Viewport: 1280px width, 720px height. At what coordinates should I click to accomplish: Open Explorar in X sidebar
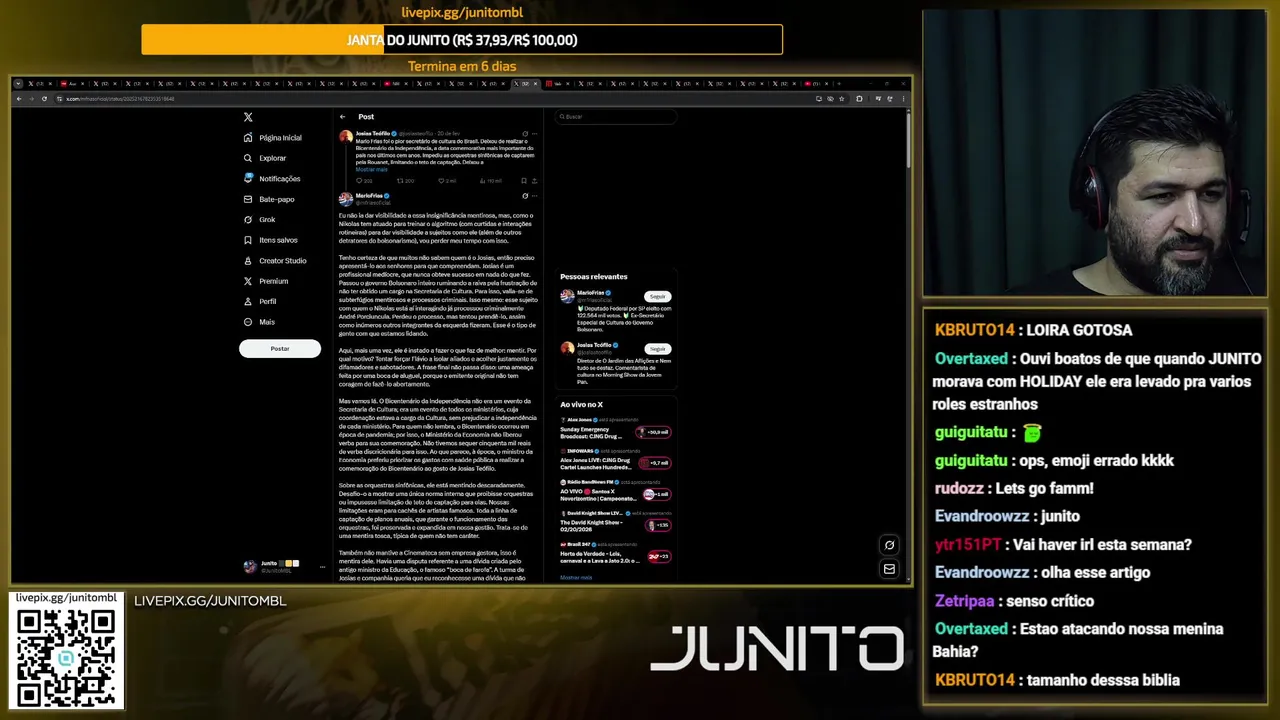[265, 158]
